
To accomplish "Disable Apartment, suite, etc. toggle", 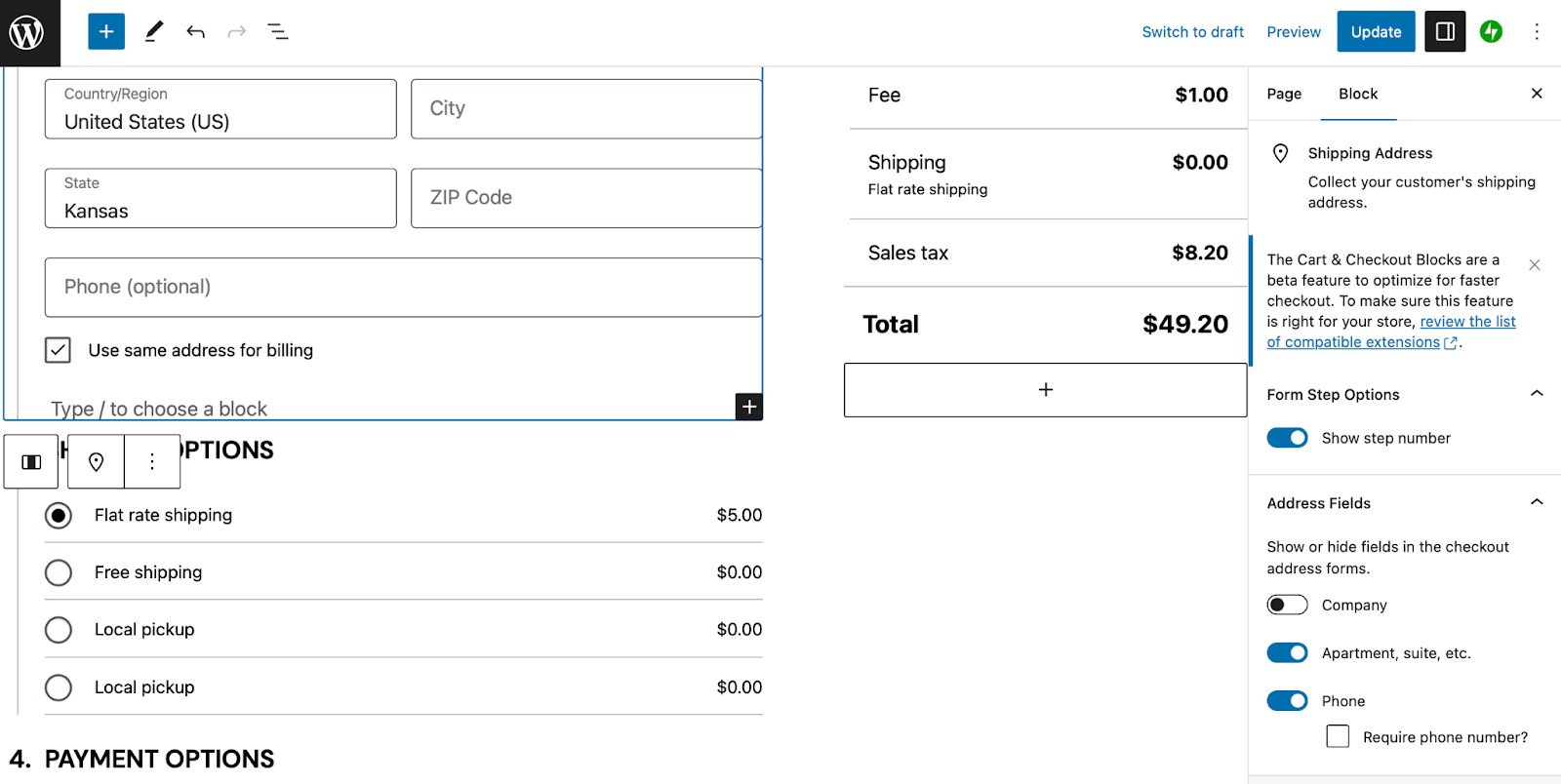I will [1287, 652].
